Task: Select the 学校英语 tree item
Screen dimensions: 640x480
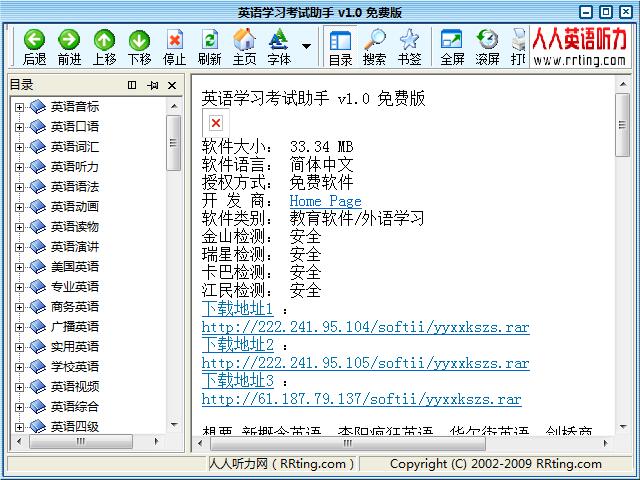Action: click(x=75, y=367)
